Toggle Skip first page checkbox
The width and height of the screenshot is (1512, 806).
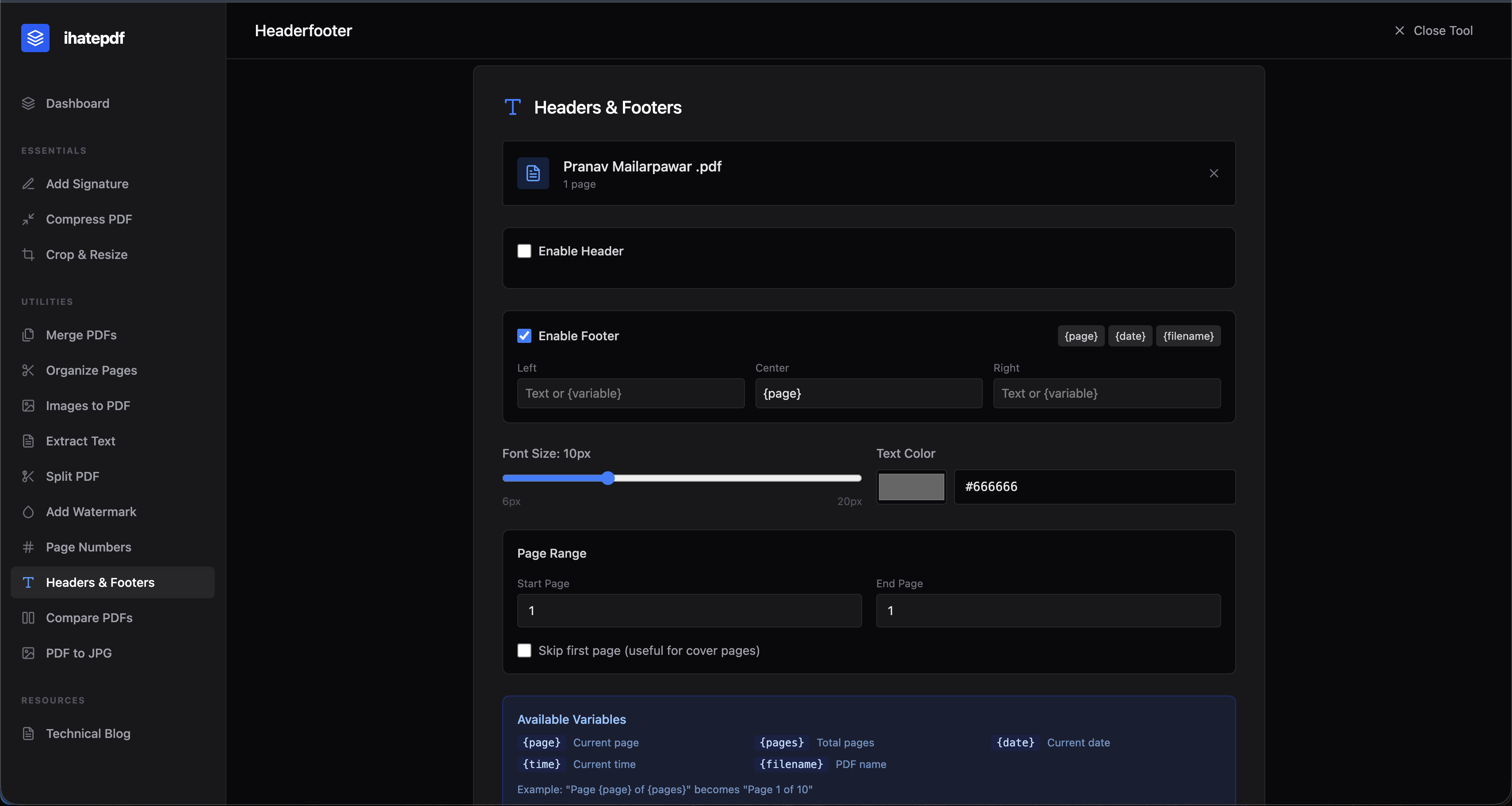524,650
